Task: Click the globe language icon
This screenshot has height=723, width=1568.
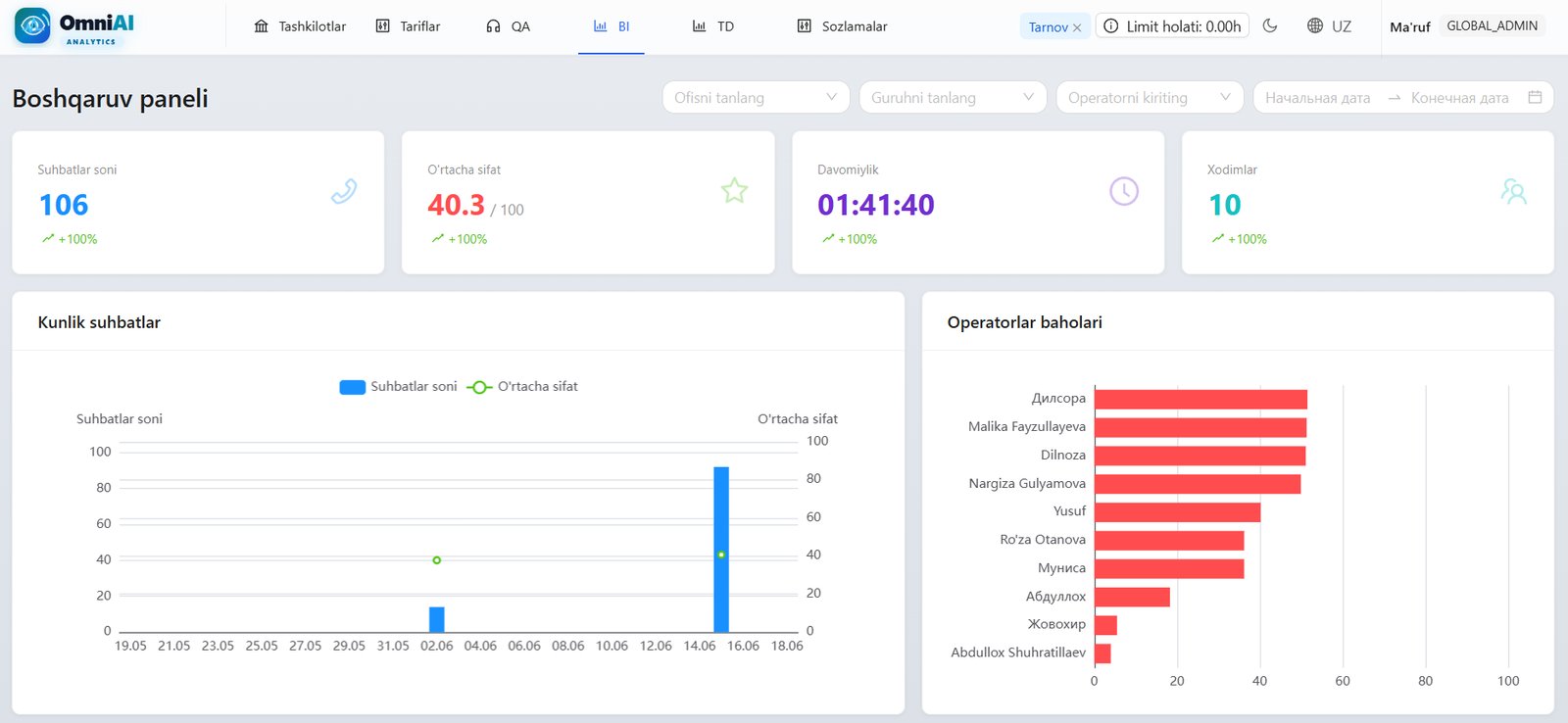Action: pyautogui.click(x=1315, y=25)
